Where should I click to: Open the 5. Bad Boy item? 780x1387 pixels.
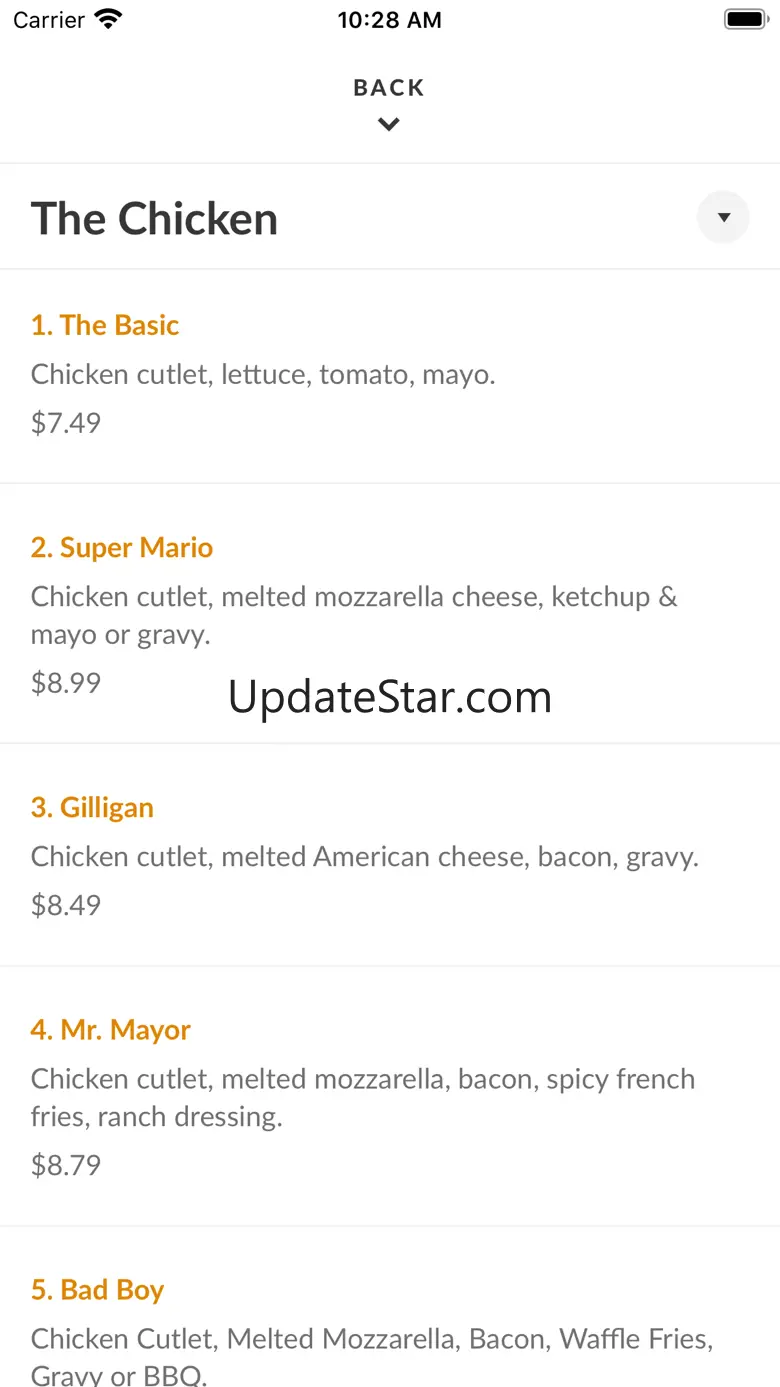97,1290
